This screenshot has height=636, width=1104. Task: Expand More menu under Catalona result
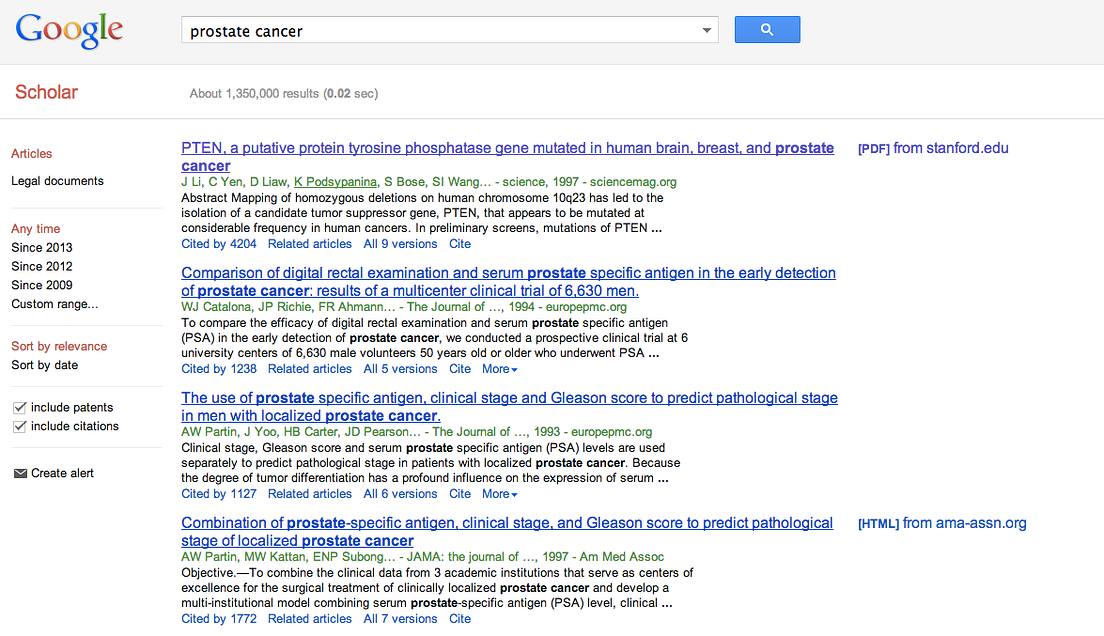click(x=499, y=369)
